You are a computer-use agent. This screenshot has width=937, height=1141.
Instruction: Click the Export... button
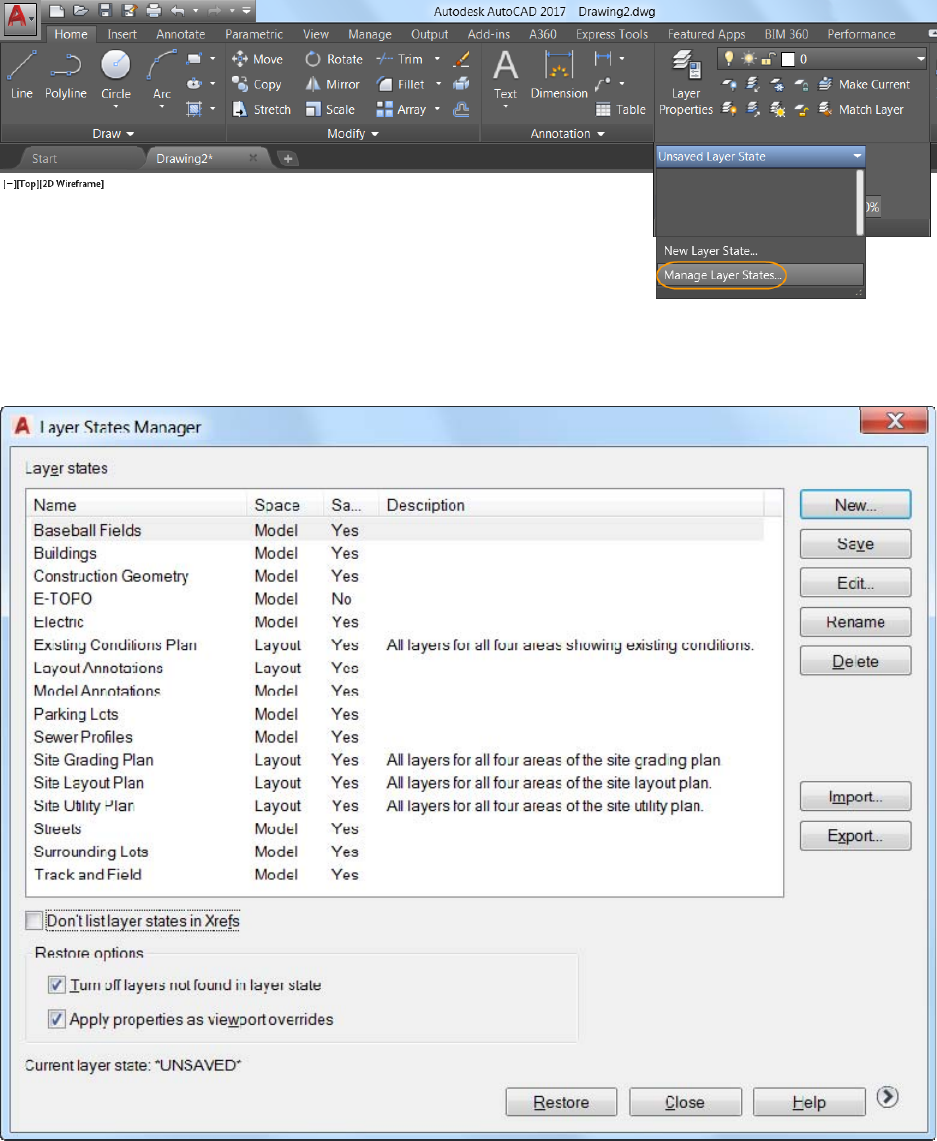pyautogui.click(x=856, y=835)
